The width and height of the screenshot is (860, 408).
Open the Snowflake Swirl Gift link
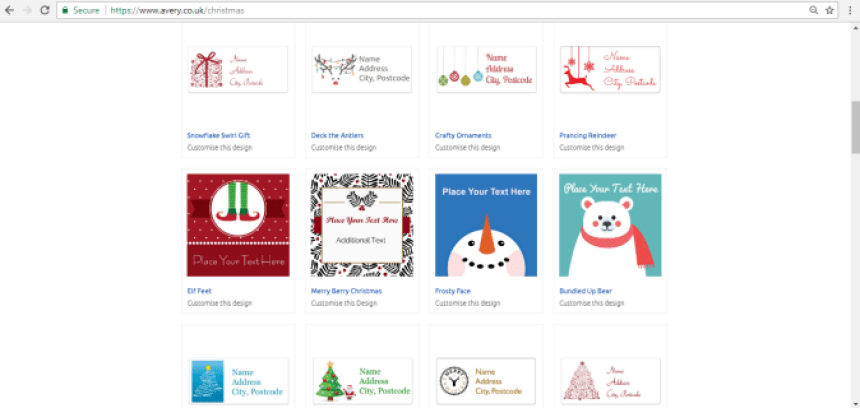click(218, 135)
